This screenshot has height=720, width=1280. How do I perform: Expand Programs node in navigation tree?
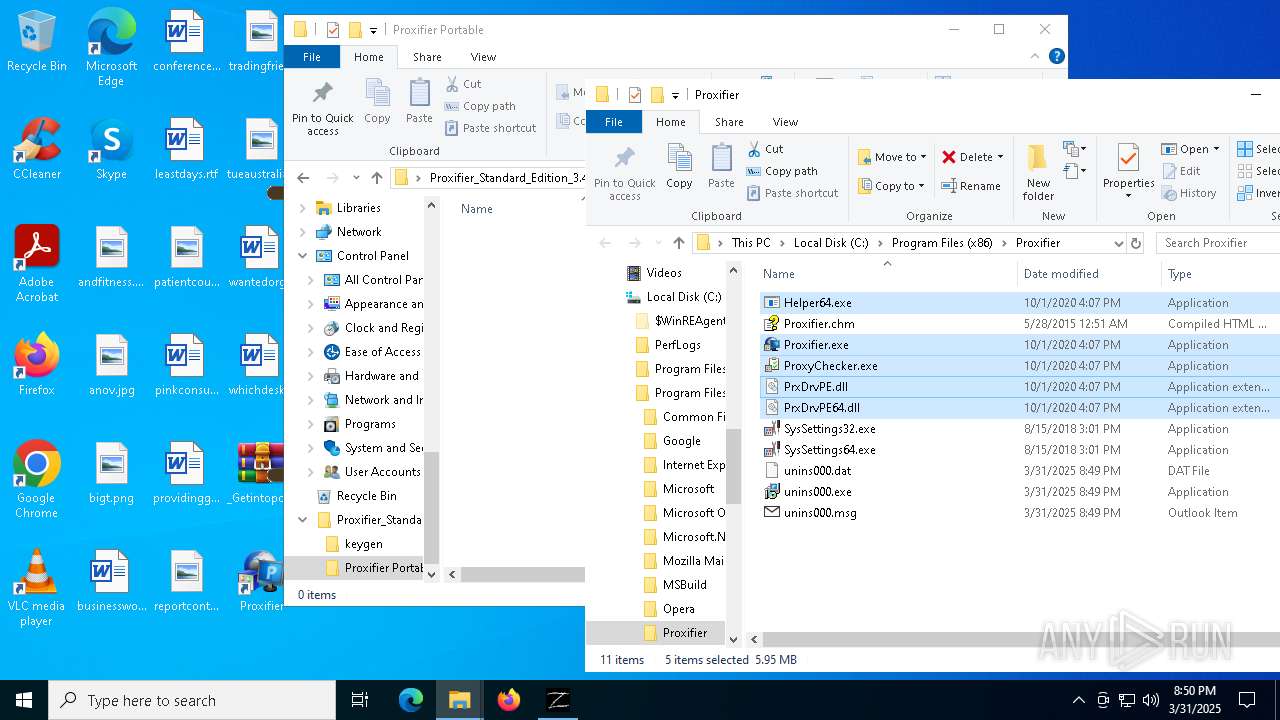(311, 424)
